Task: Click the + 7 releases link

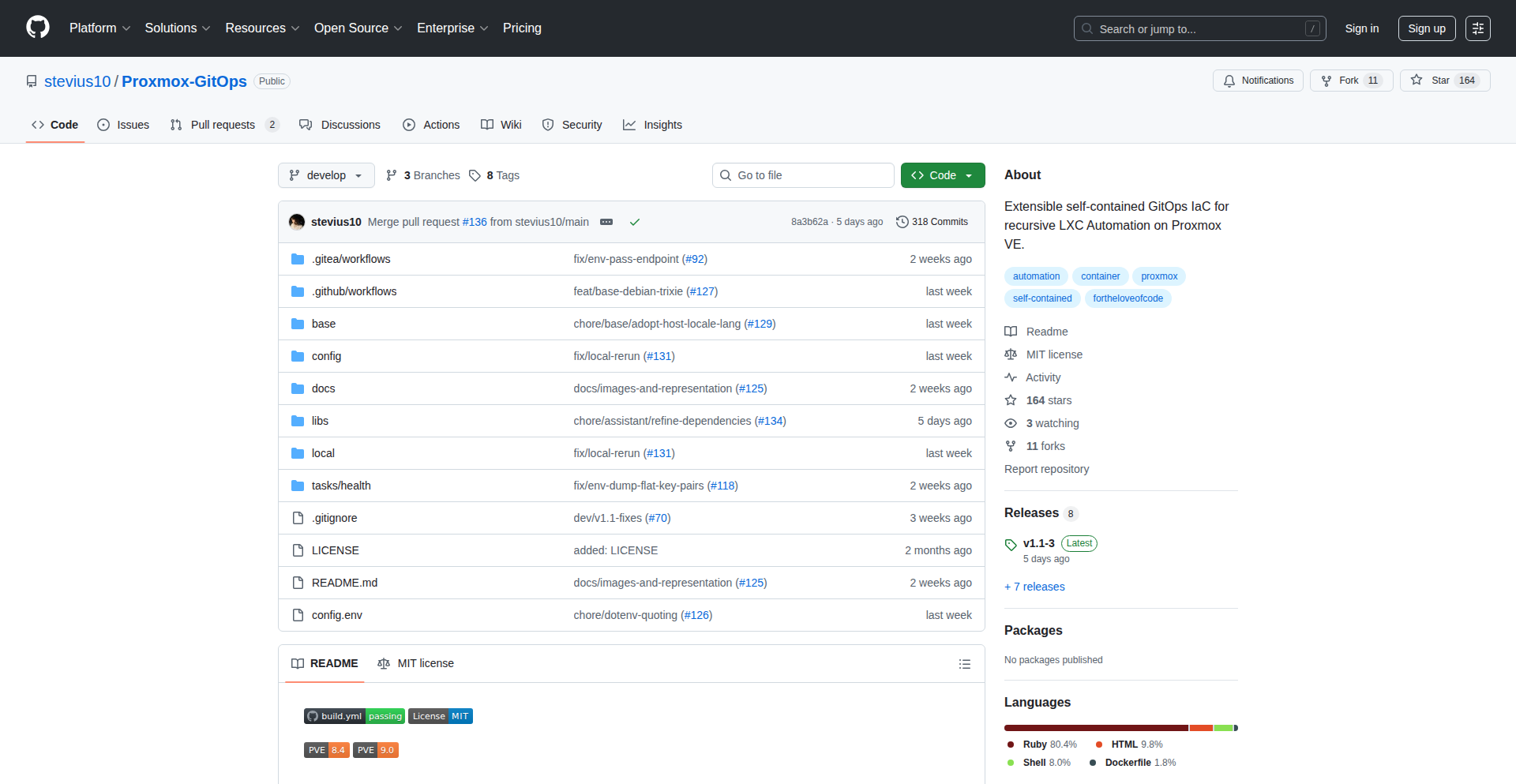Action: 1034,587
